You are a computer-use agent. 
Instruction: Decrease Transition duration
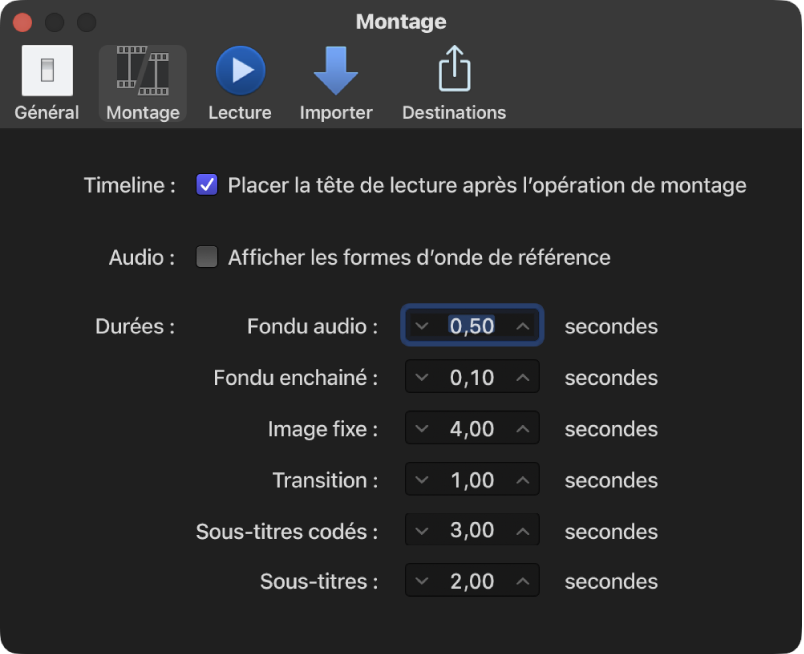coord(421,480)
